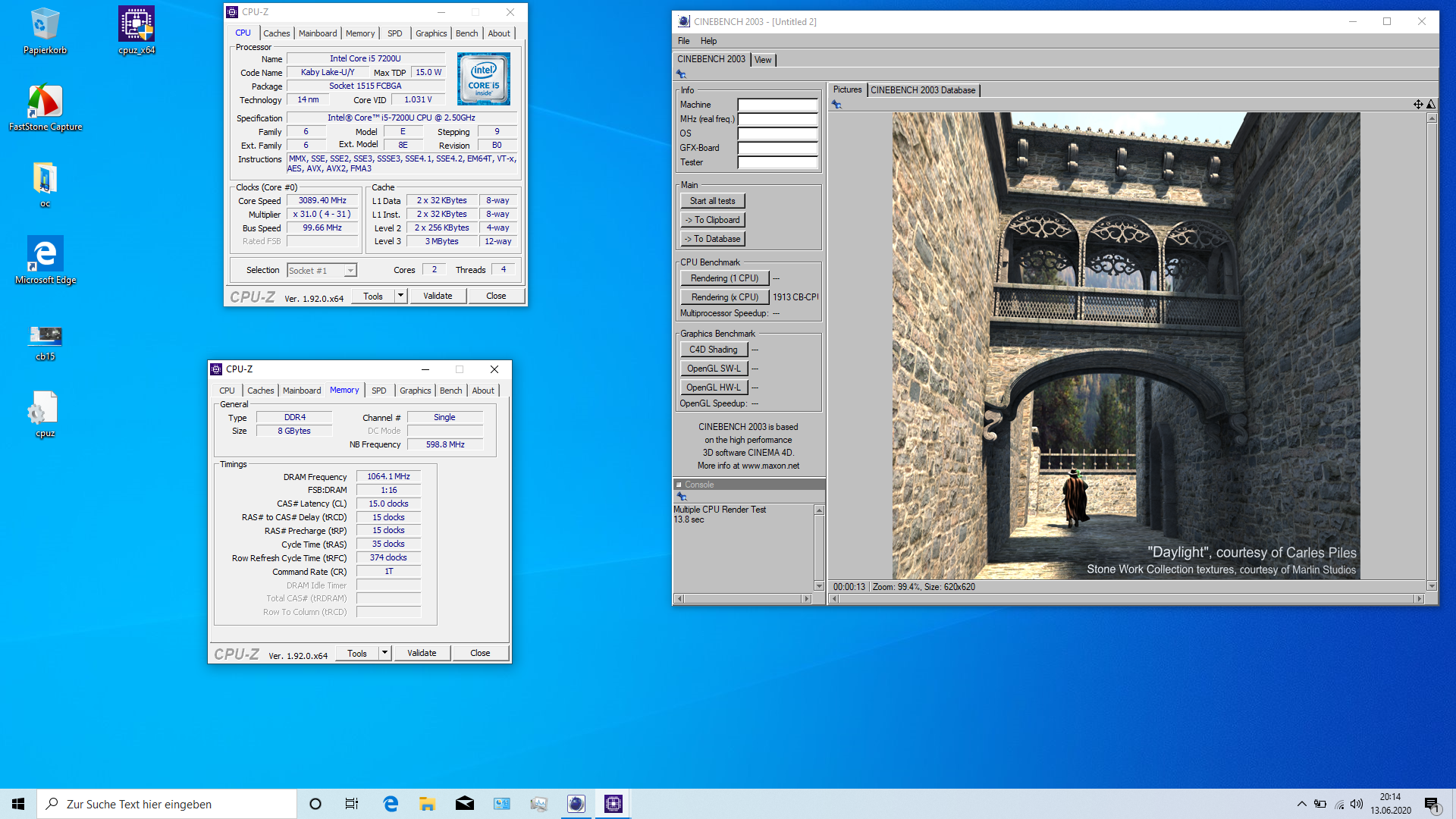
Task: Click the taskbar search box
Action: [167, 804]
